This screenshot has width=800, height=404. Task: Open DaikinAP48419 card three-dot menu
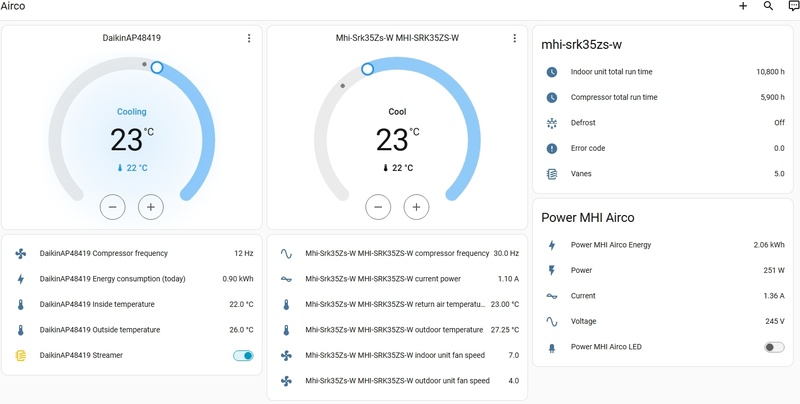click(x=249, y=38)
